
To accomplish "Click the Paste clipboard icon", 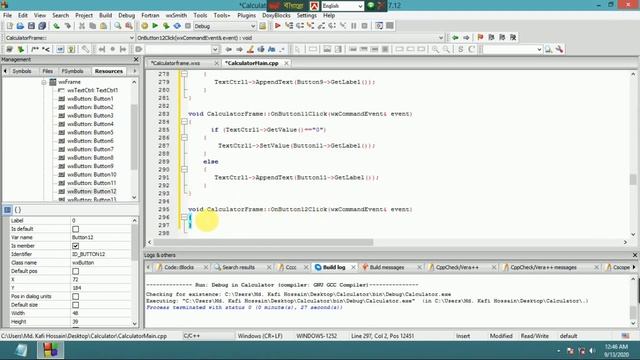I will point(104,26).
